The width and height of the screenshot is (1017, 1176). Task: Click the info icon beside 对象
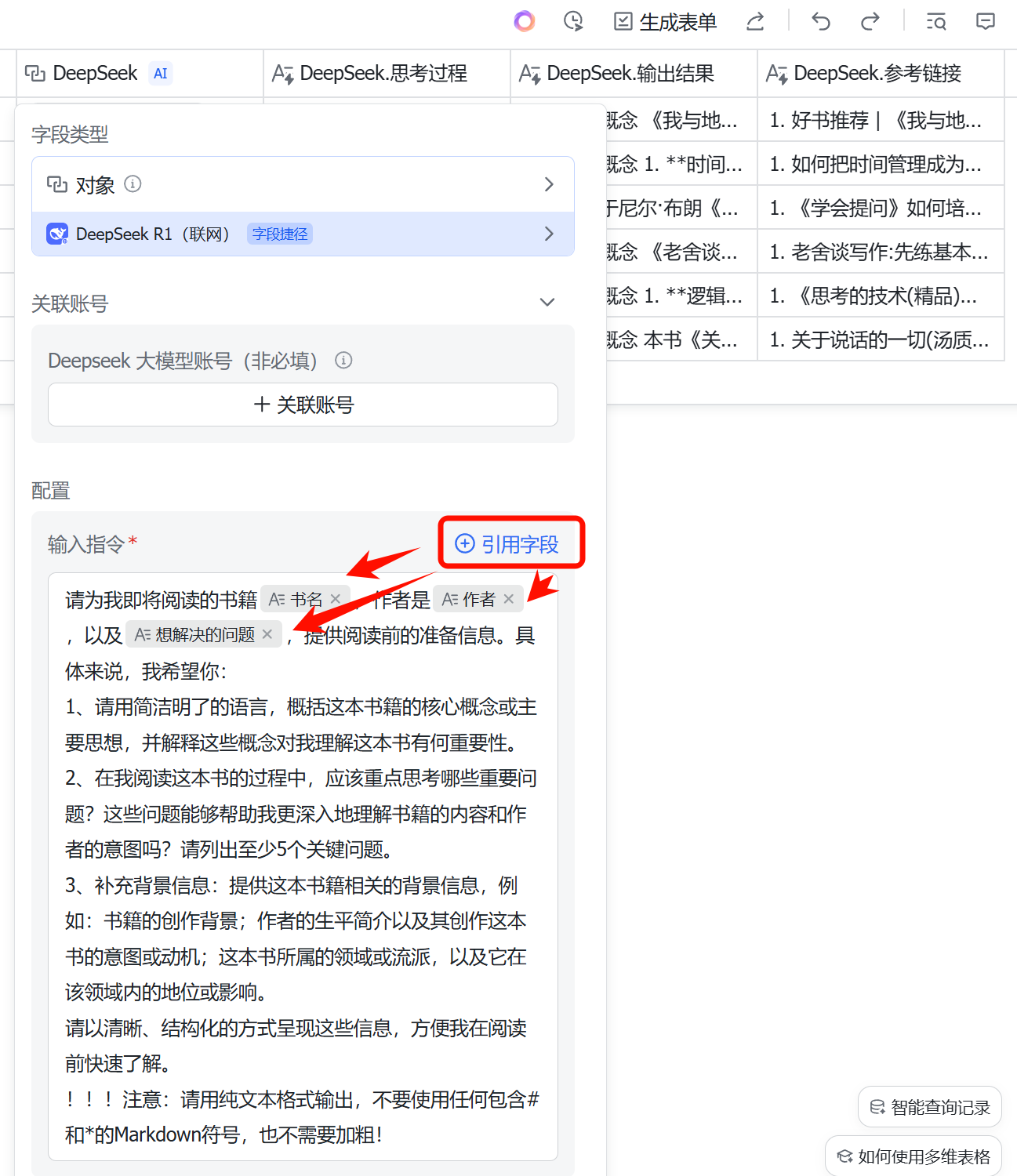click(133, 183)
